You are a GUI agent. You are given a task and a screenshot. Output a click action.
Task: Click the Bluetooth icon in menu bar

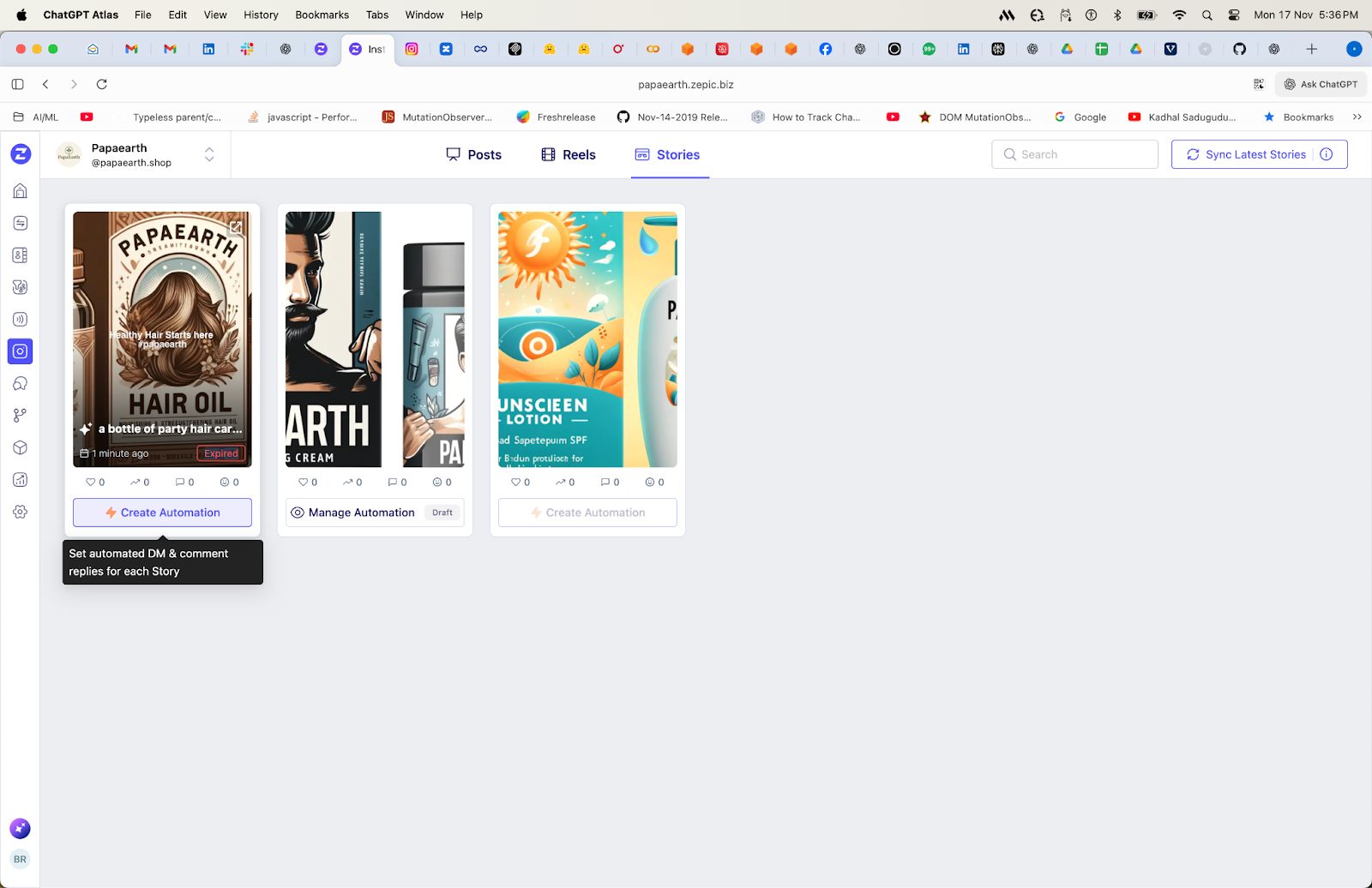click(x=1117, y=15)
